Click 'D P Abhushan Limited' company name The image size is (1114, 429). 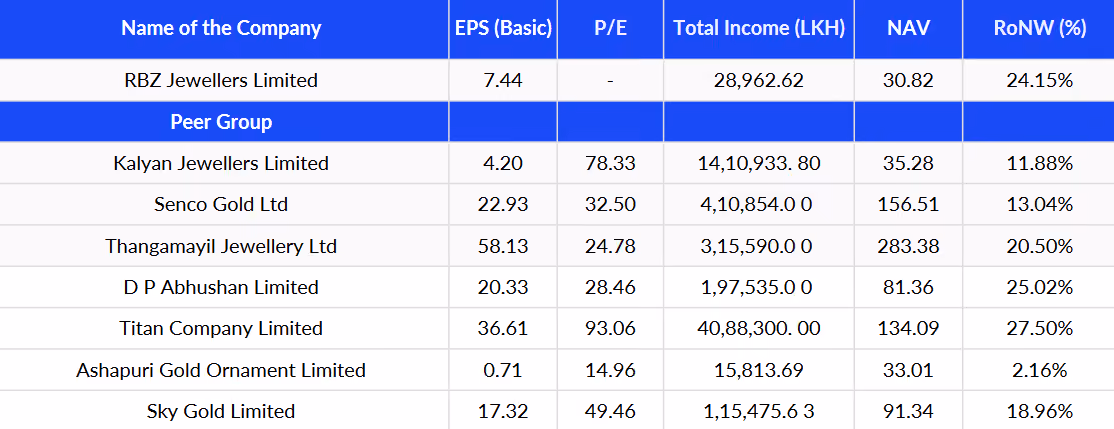point(221,288)
